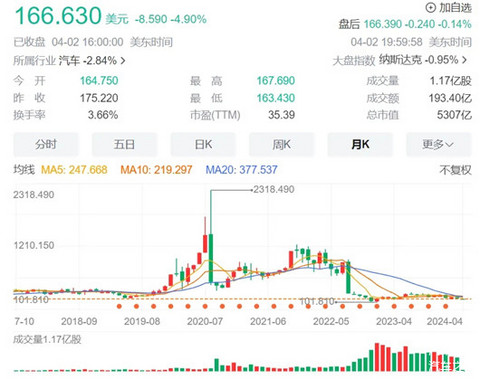Viewport: 480px width, 379px height.
Task: Open the 汽车 industry chevron arrow
Action: 123,61
